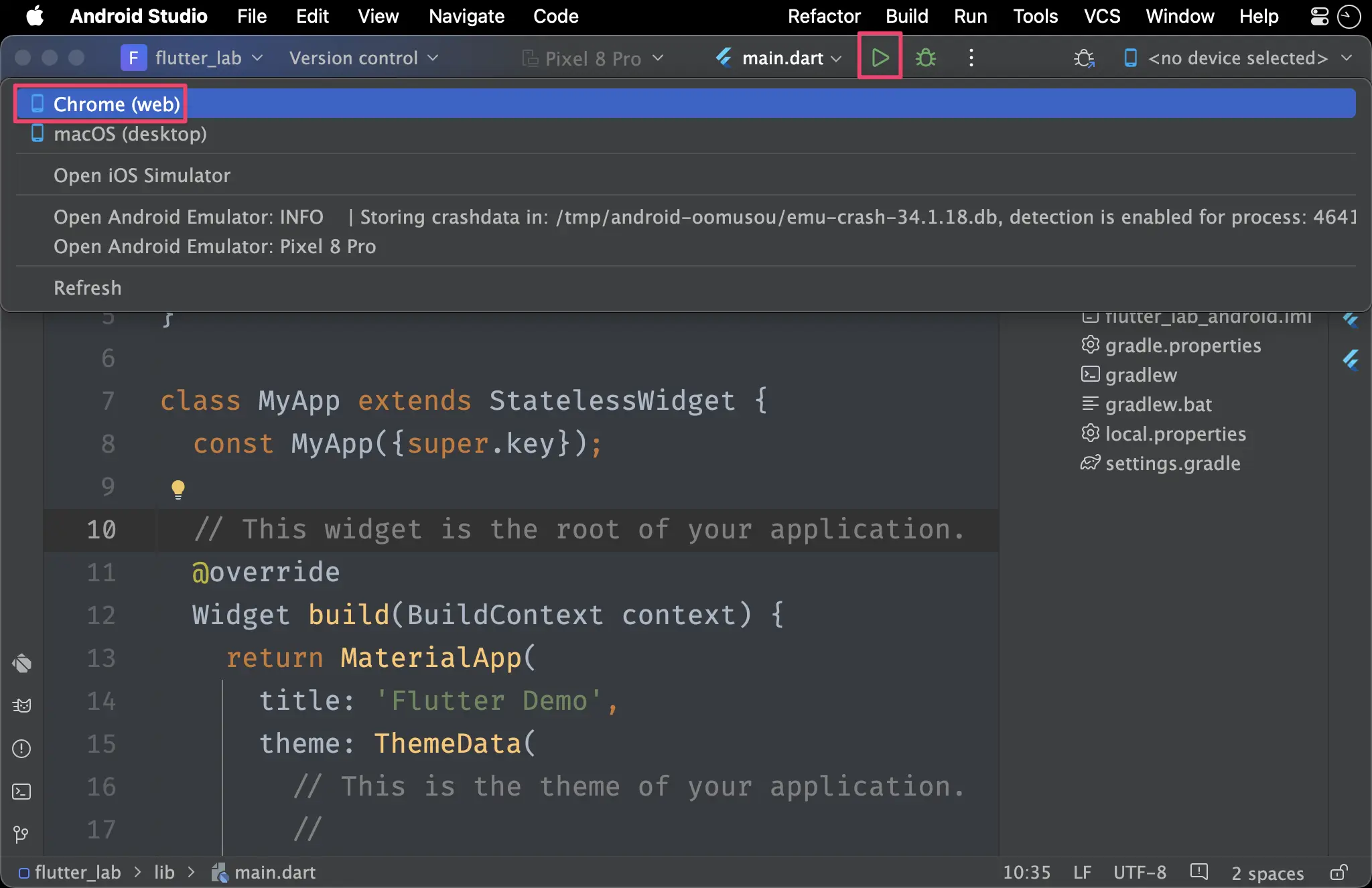Click the 10:35 cursor position indicator
This screenshot has width=1372, height=888.
coord(1026,872)
